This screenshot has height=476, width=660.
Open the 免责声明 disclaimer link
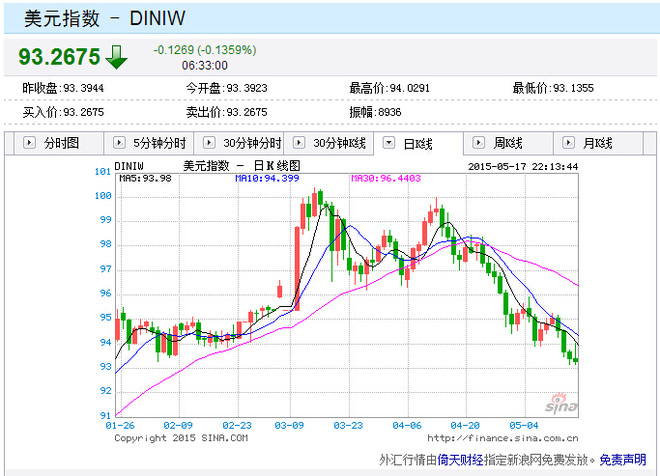coord(623,460)
